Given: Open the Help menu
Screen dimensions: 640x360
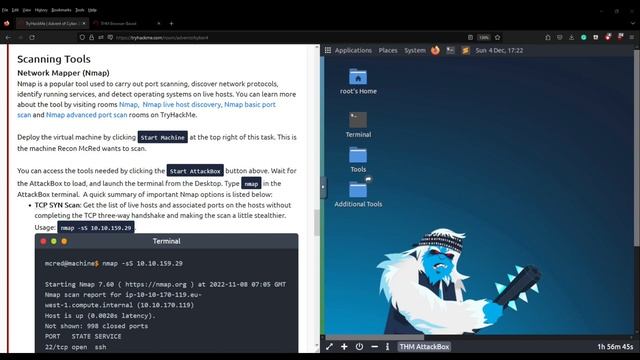Looking at the screenshot, I should tap(93, 10).
